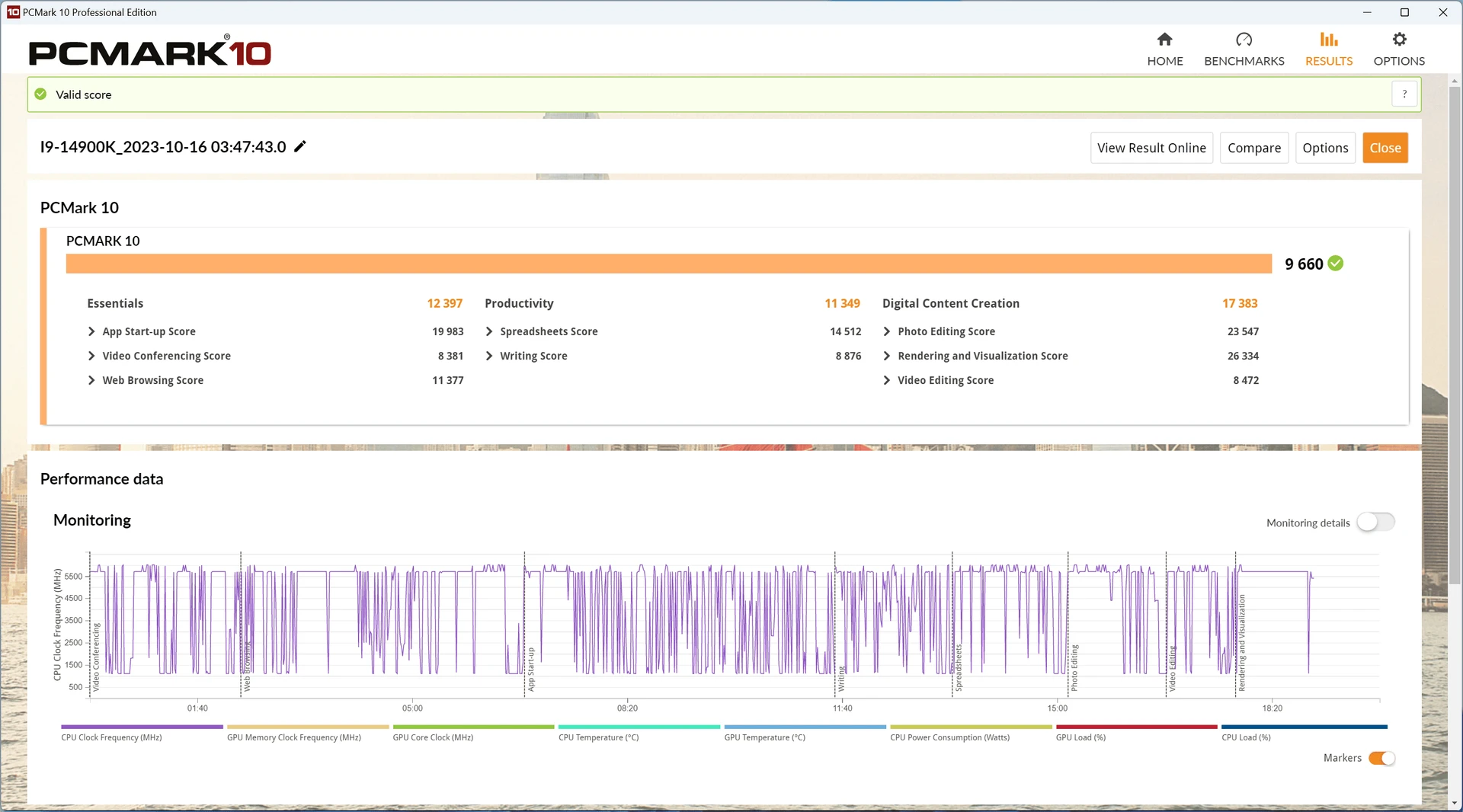
Task: Turn off the Markers toggle
Action: coord(1381,758)
